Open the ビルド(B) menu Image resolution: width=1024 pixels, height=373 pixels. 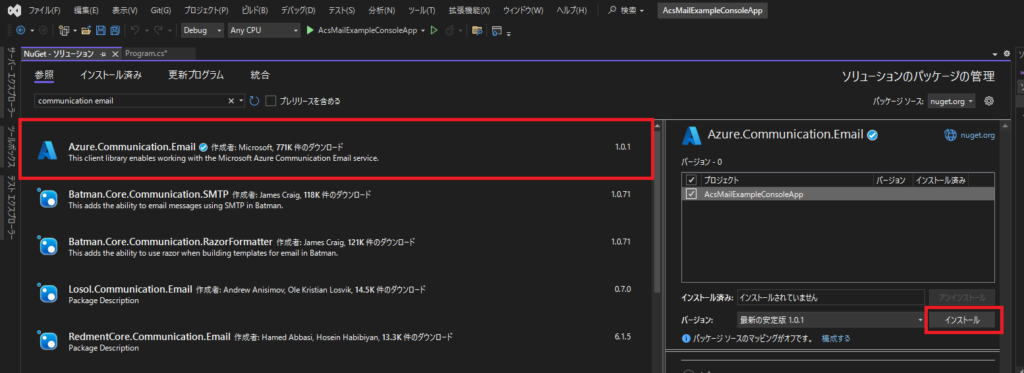coord(254,11)
